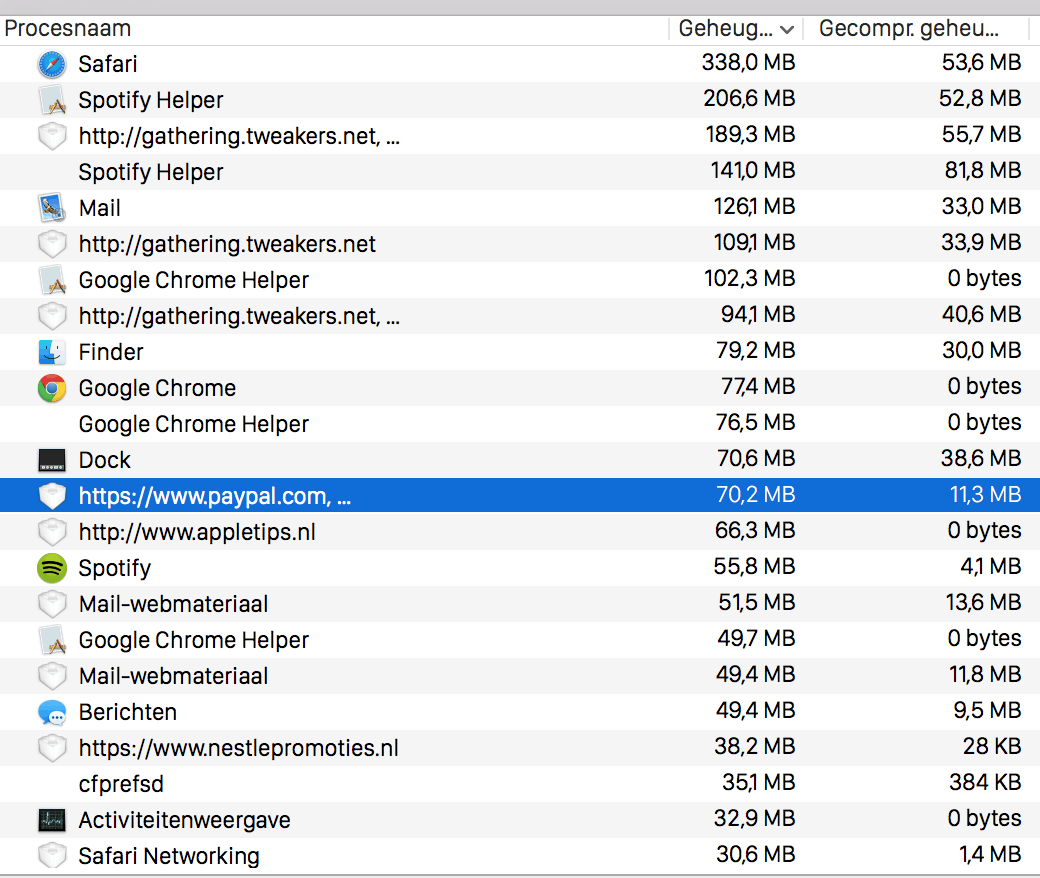
Task: Click the 28 KB compressed memory value
Action: tap(992, 746)
